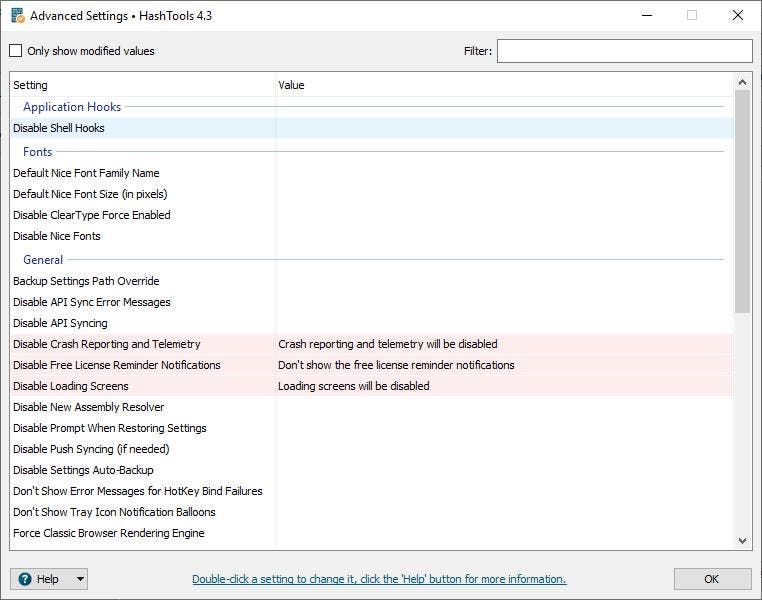Select Disable Push Syncing (if needed) row
Screen dimensions: 762x600
pos(372,448)
